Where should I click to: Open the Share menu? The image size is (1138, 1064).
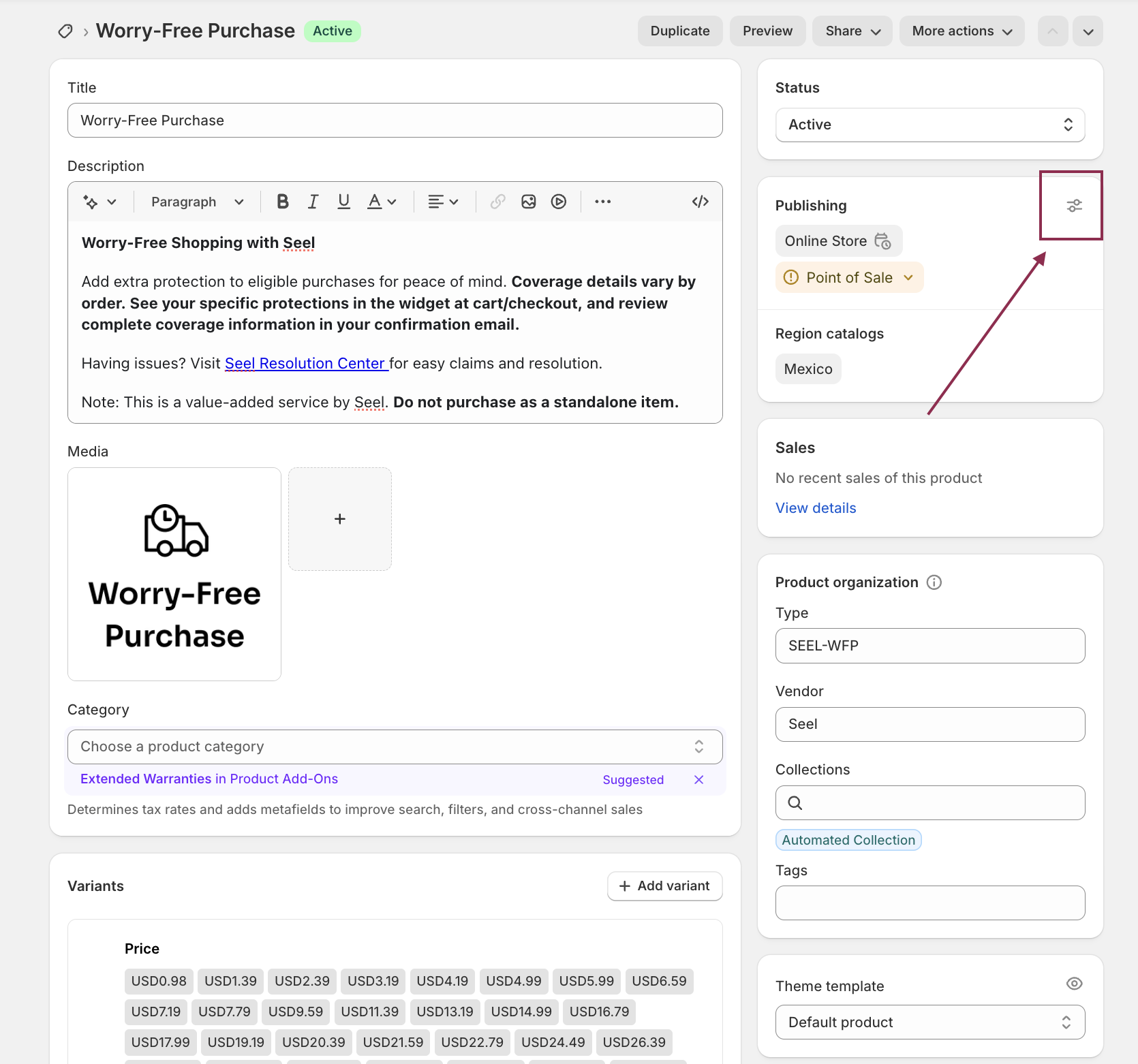click(x=851, y=31)
